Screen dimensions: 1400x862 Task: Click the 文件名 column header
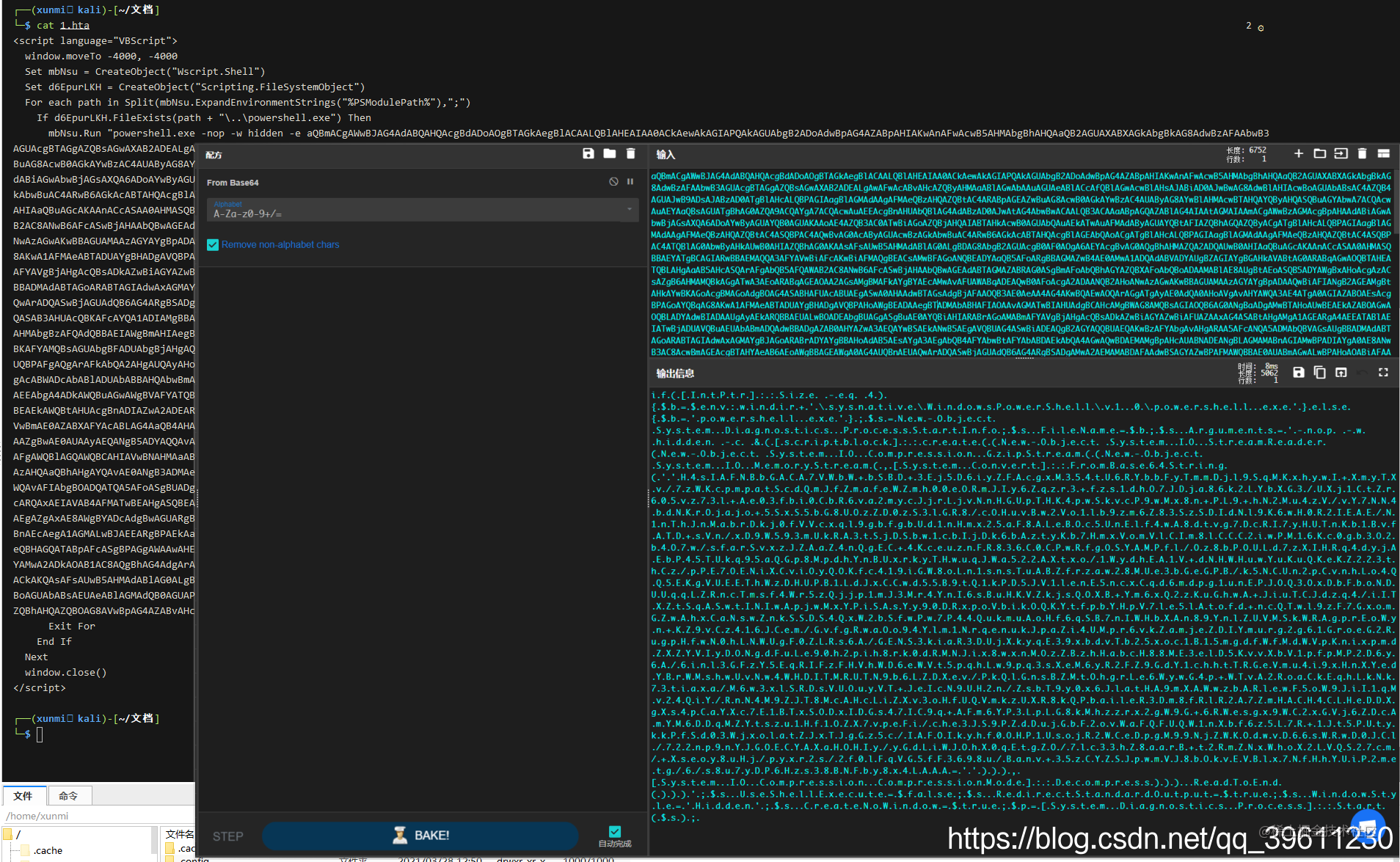(180, 834)
